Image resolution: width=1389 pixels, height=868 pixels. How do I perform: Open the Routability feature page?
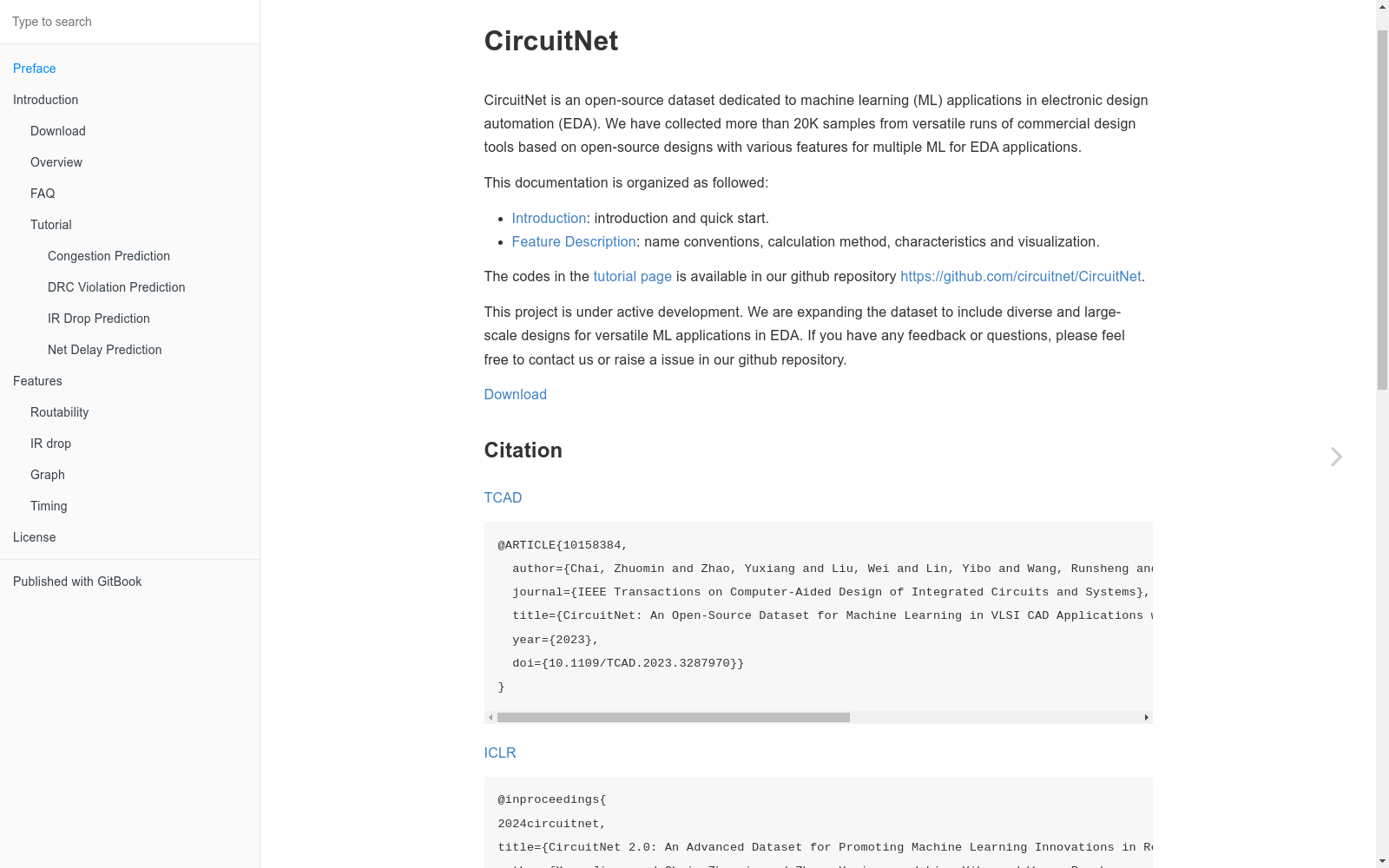coord(60,412)
